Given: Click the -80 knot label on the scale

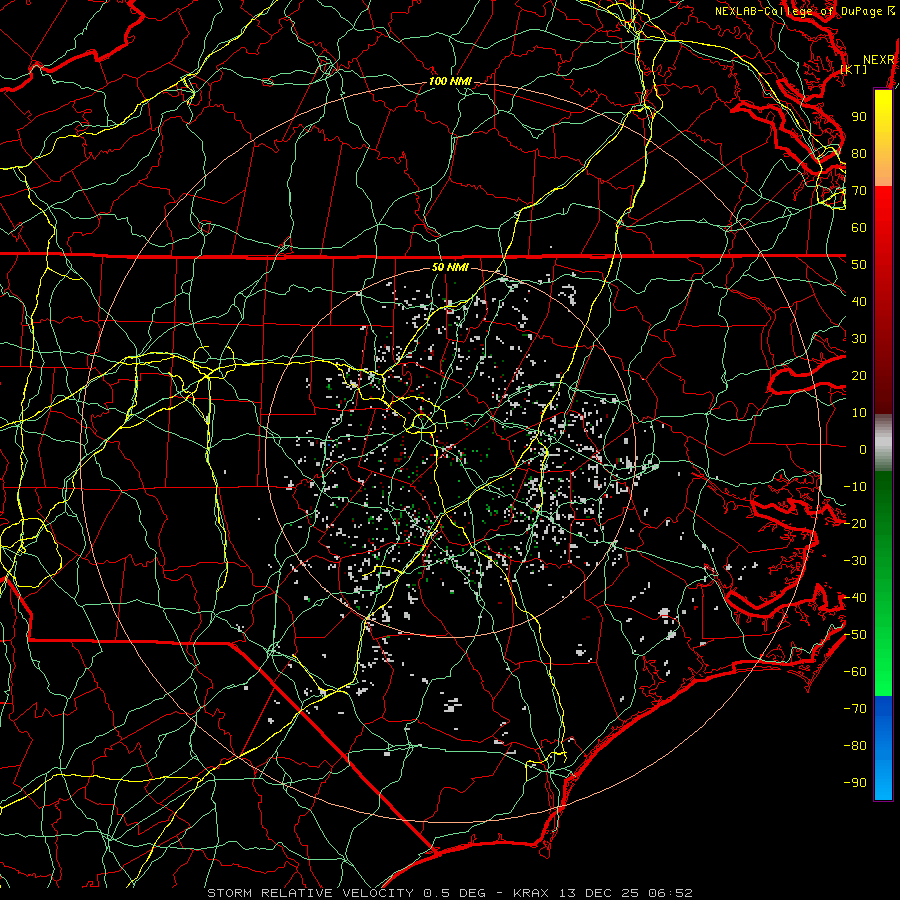Looking at the screenshot, I should 855,746.
